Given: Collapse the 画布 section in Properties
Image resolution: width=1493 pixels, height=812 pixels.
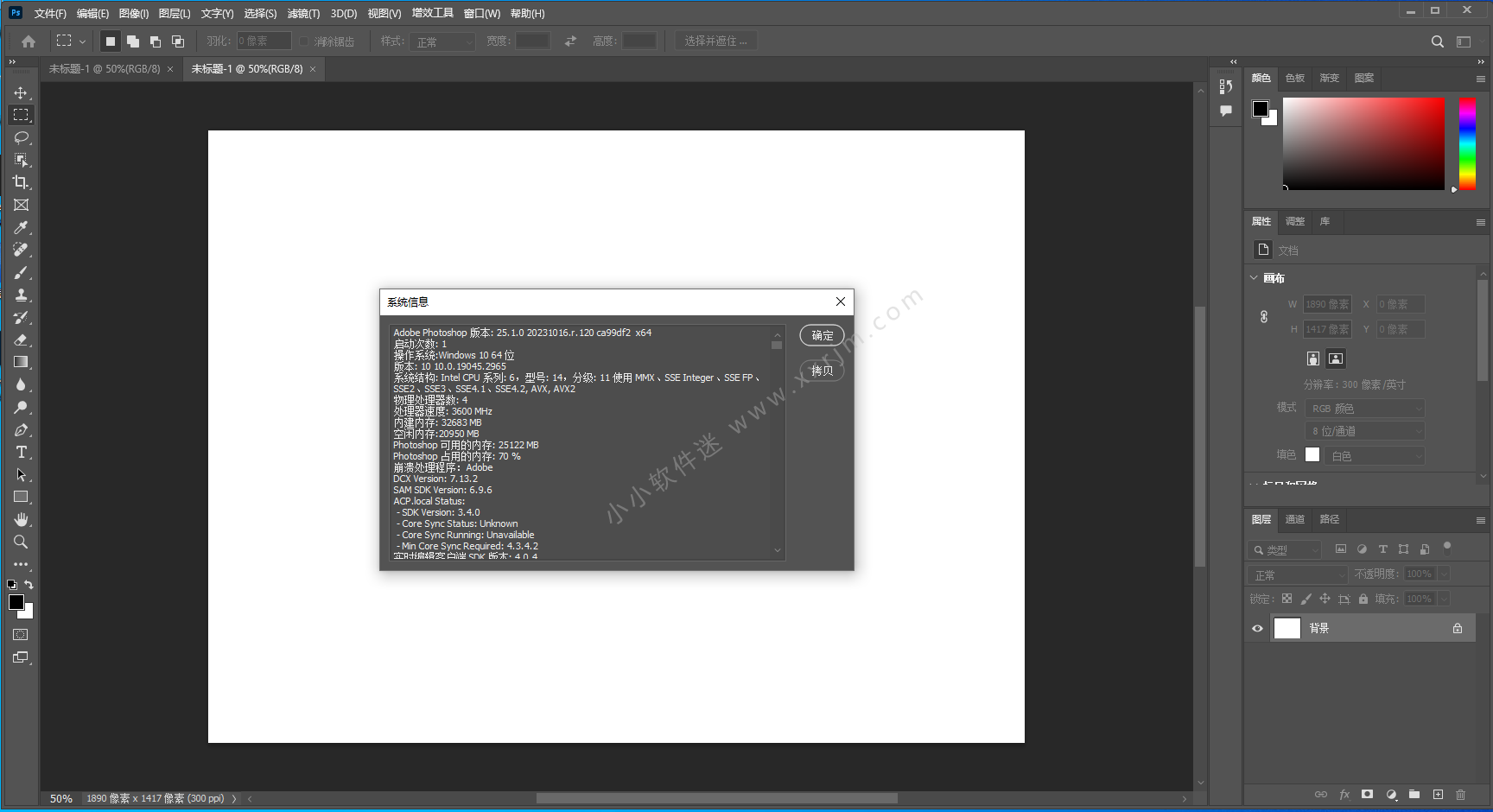Looking at the screenshot, I should [1255, 278].
